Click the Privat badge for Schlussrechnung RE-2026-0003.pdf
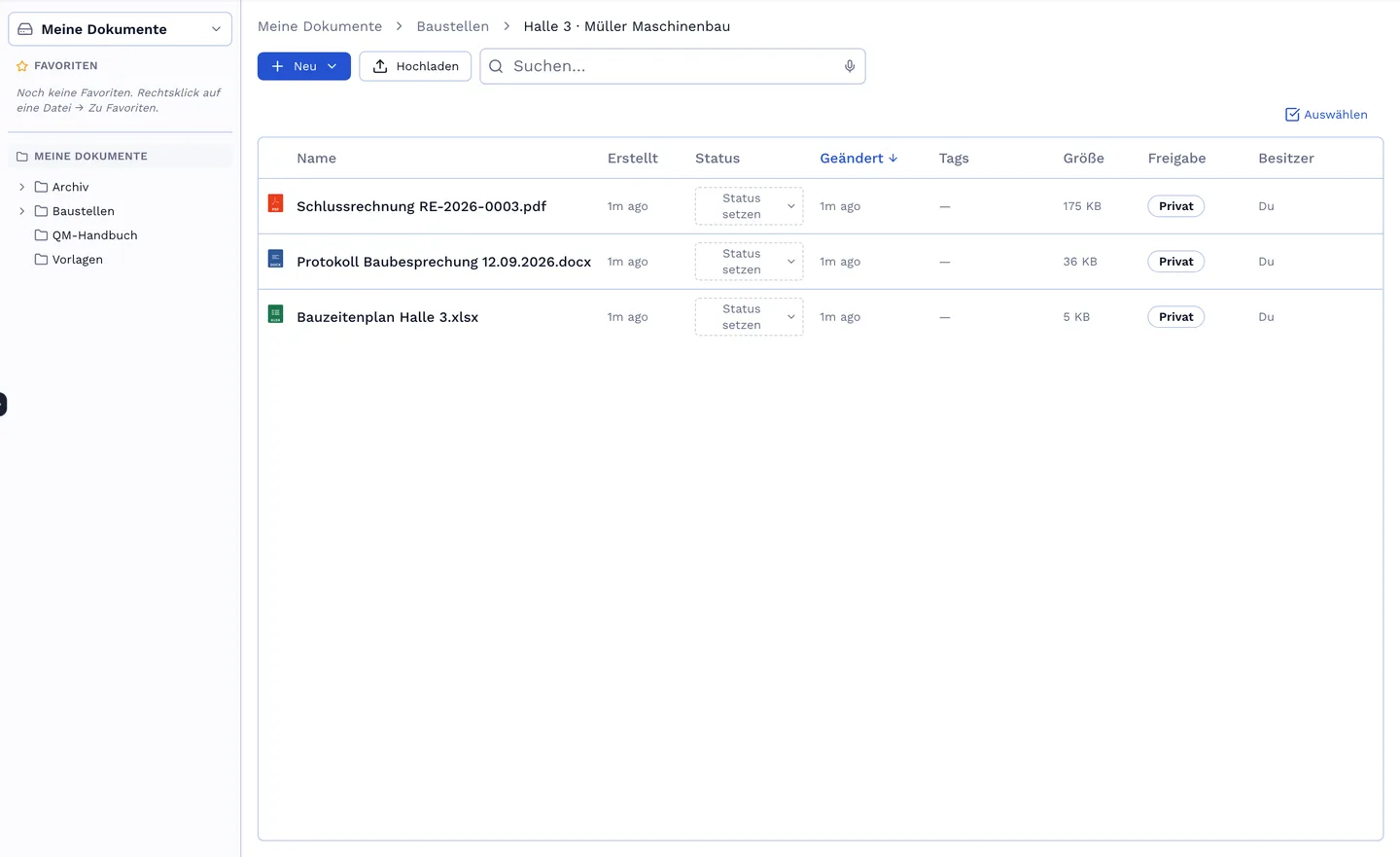The image size is (1400, 857). 1175,206
